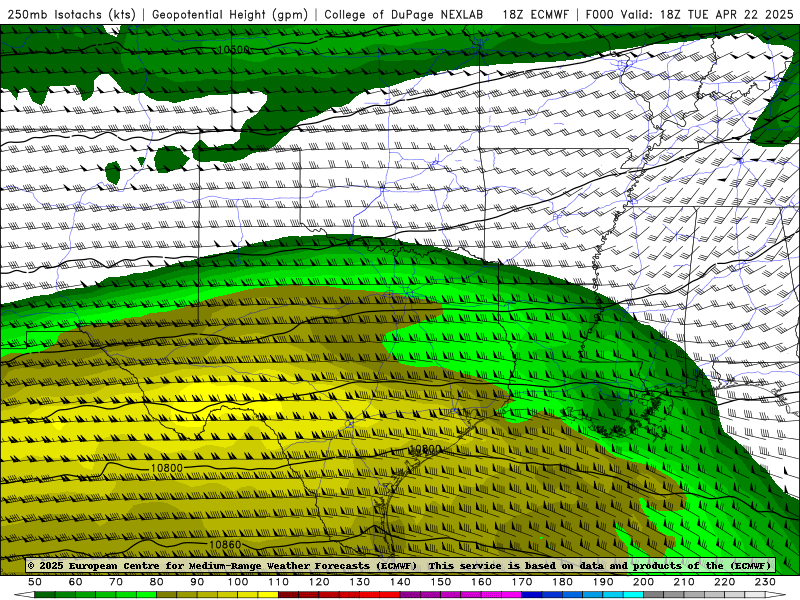The height and width of the screenshot is (600, 800).
Task: Click the "F000 Valid: 18Z TUE APR 22 2025" text
Action: [x=689, y=14]
